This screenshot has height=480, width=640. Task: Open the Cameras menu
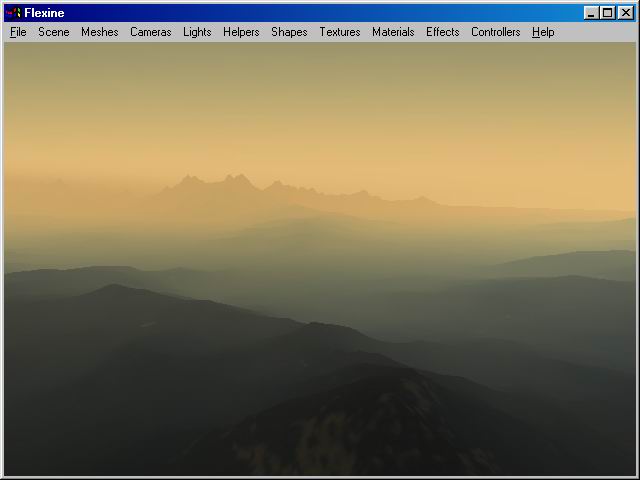click(151, 32)
